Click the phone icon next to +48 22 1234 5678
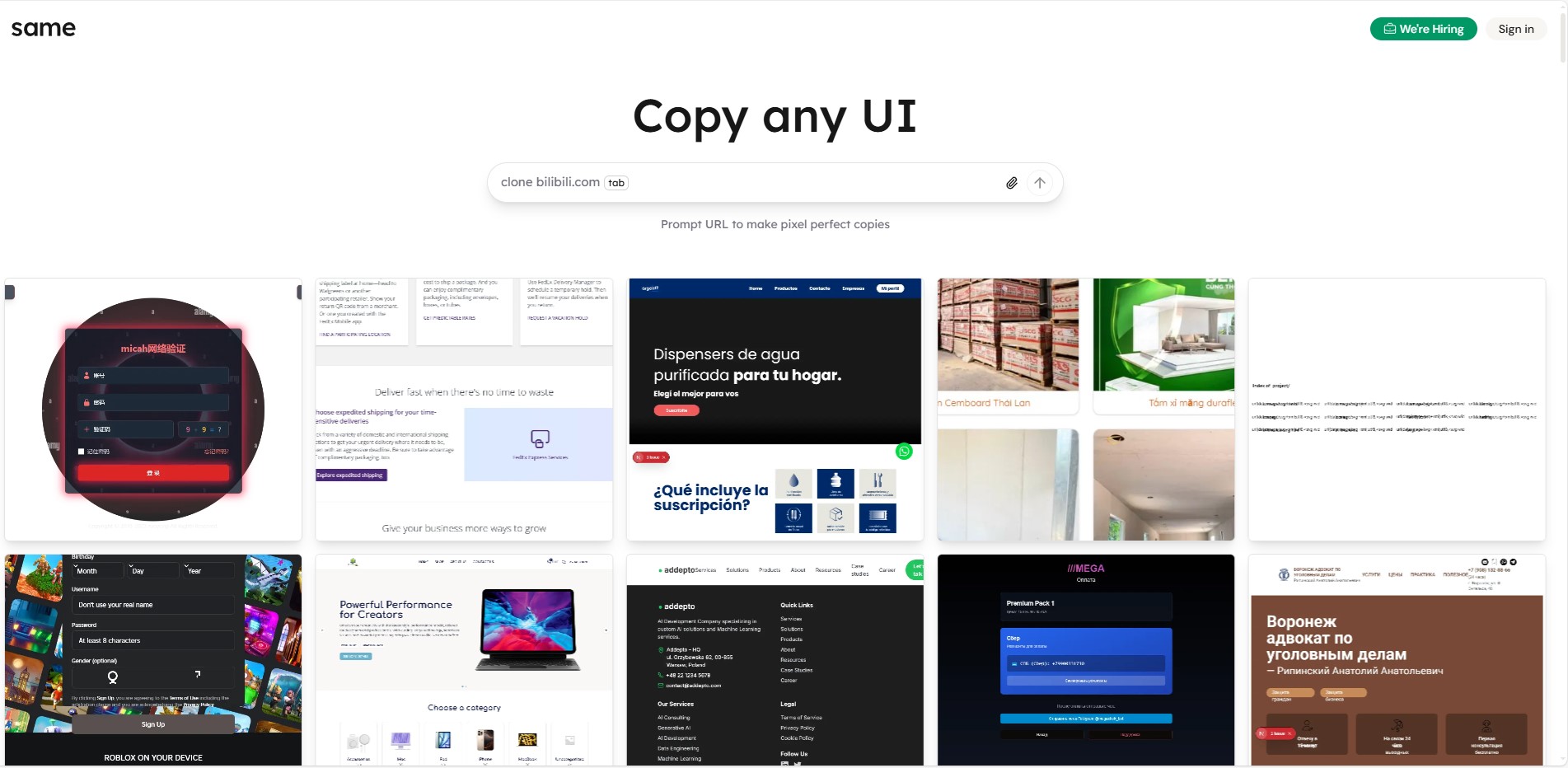Image resolution: width=1568 pixels, height=768 pixels. coord(659,674)
